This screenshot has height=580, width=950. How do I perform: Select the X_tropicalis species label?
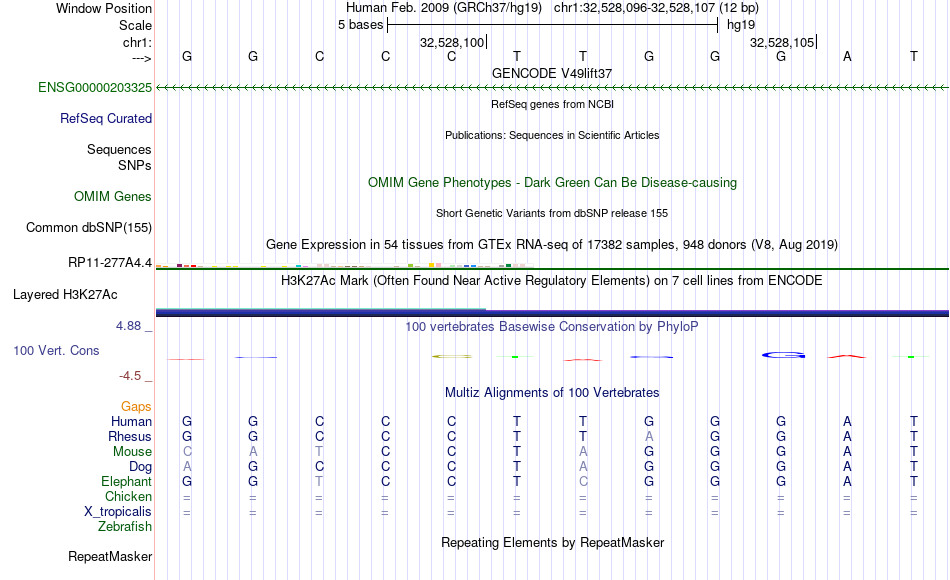[118, 512]
